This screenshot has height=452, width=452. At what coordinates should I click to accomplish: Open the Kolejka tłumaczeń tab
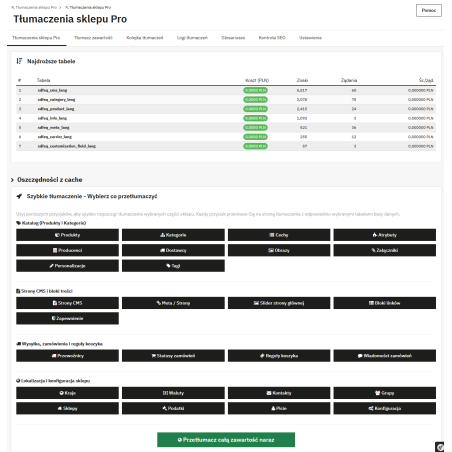tap(145, 38)
